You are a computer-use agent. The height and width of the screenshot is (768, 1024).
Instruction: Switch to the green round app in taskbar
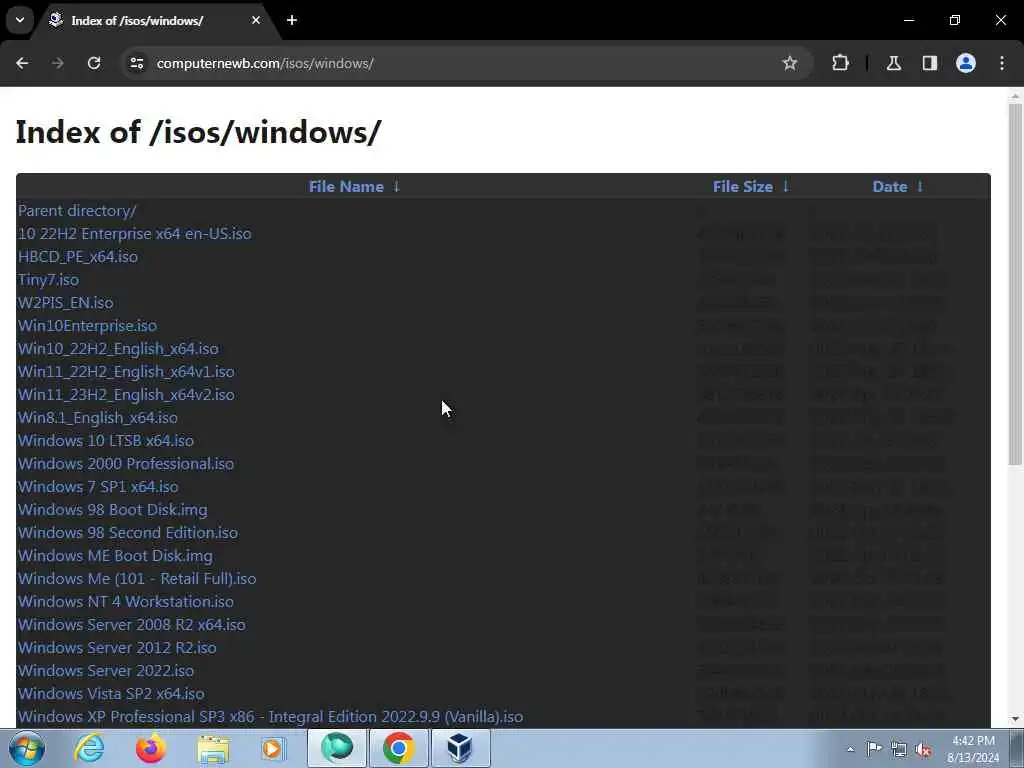337,748
